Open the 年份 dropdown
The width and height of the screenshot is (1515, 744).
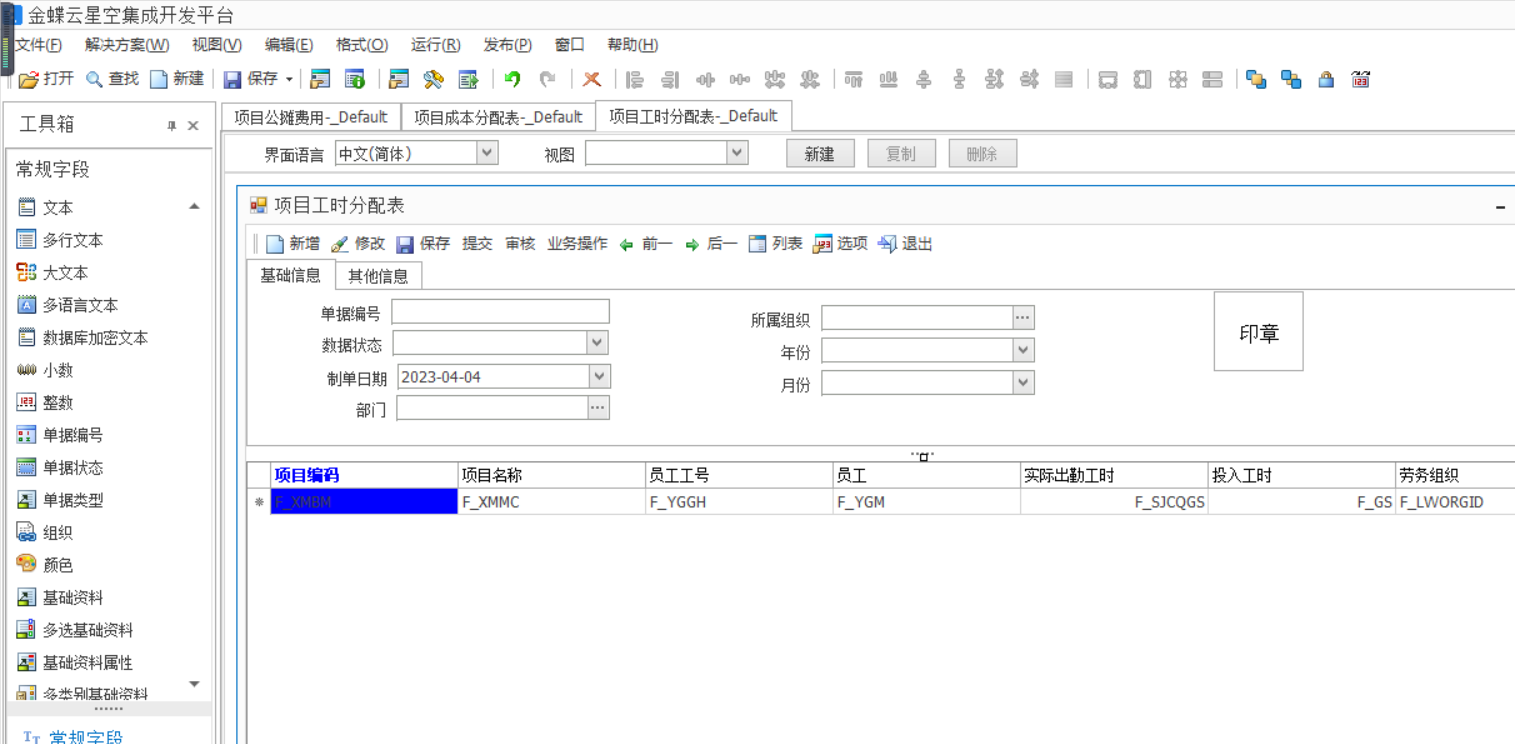click(x=1023, y=350)
